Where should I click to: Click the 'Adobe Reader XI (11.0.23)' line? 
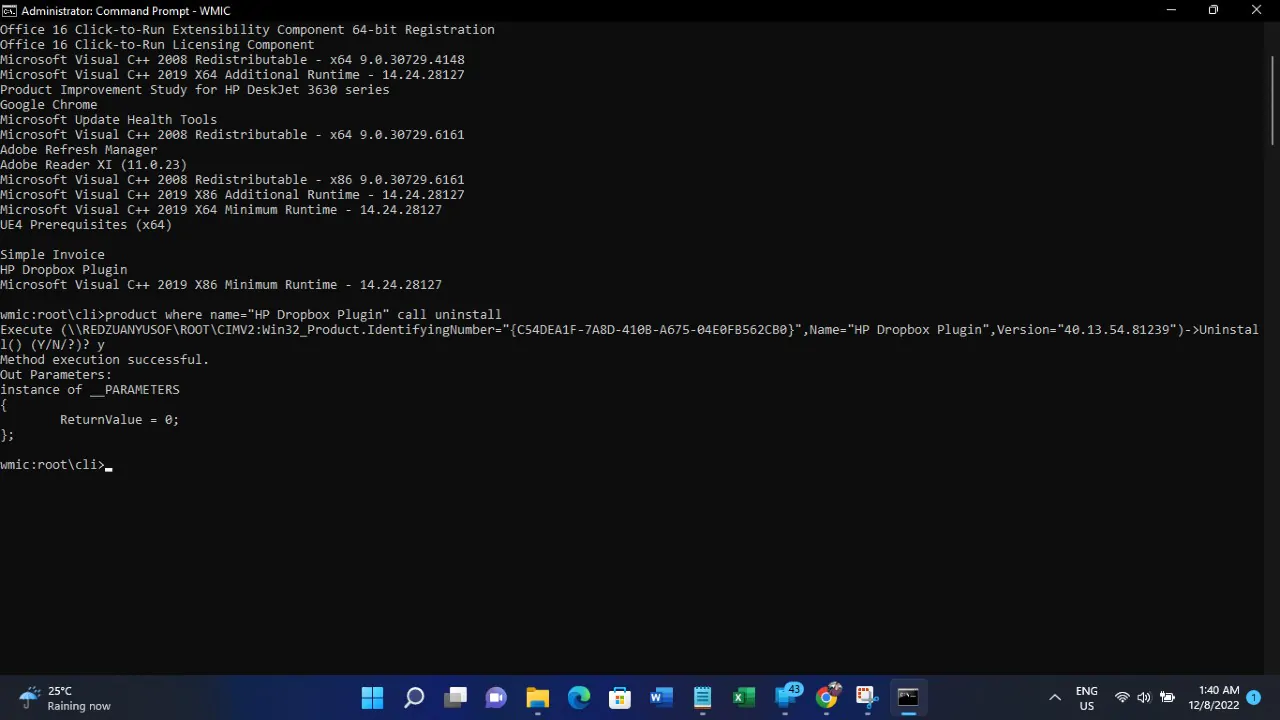pos(94,165)
